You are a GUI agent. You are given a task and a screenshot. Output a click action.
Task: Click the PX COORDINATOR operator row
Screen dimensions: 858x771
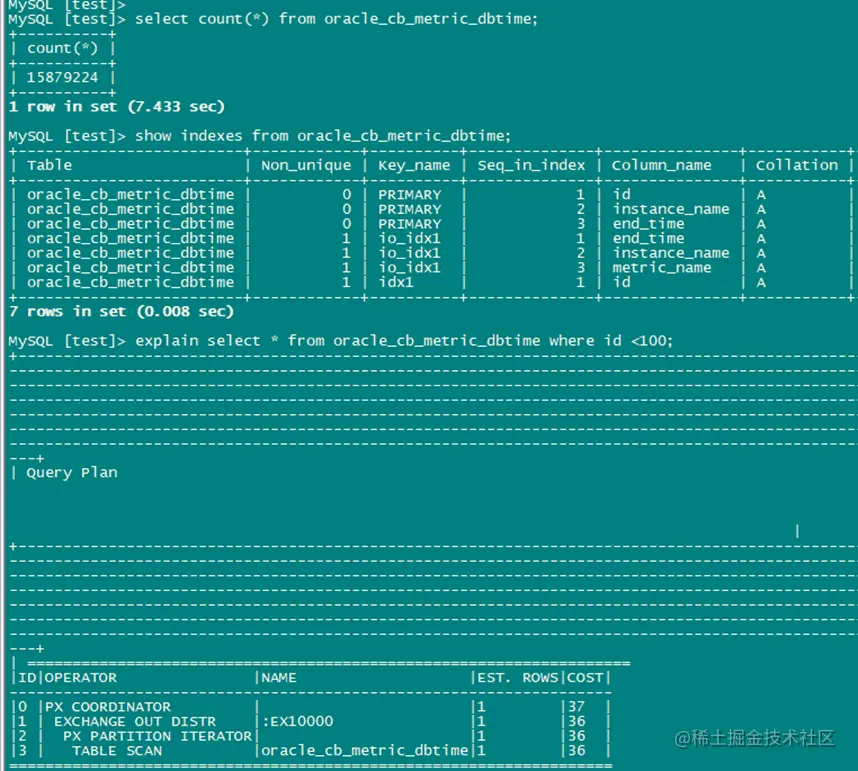[108, 707]
